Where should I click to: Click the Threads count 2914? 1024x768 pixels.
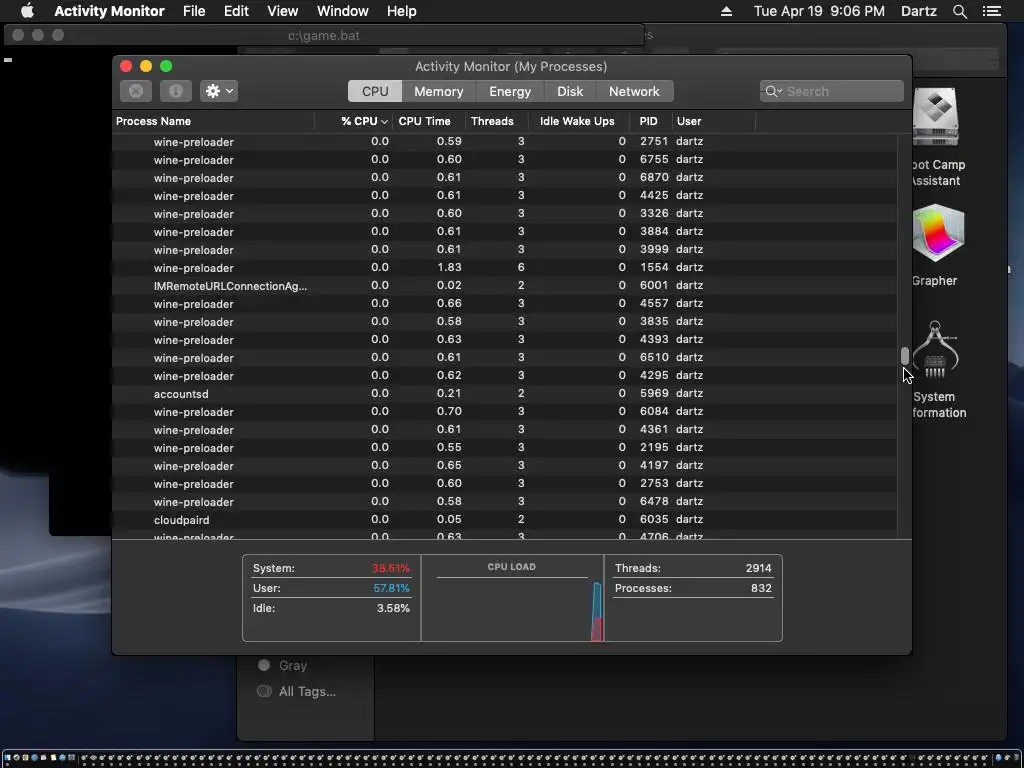(758, 568)
